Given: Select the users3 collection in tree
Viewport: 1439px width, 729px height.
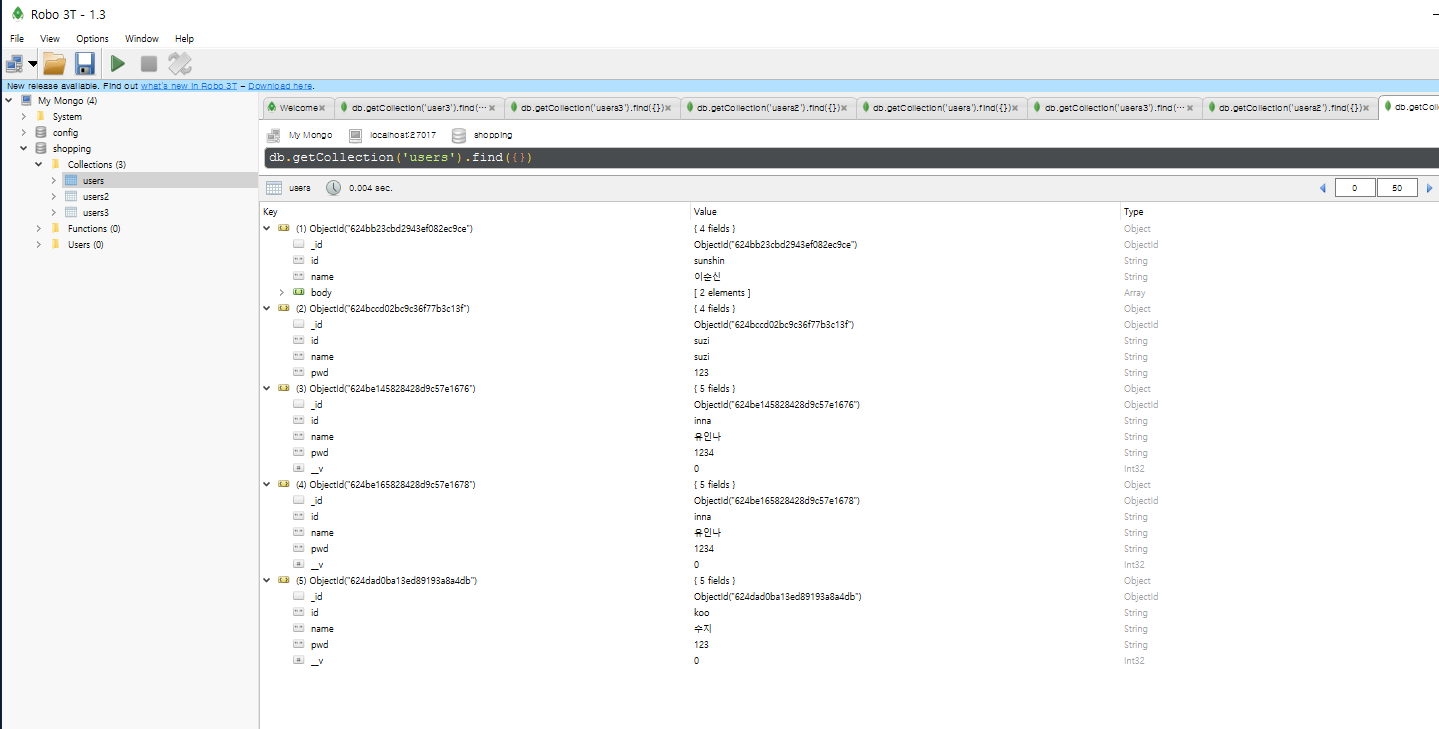Looking at the screenshot, I should pos(96,213).
